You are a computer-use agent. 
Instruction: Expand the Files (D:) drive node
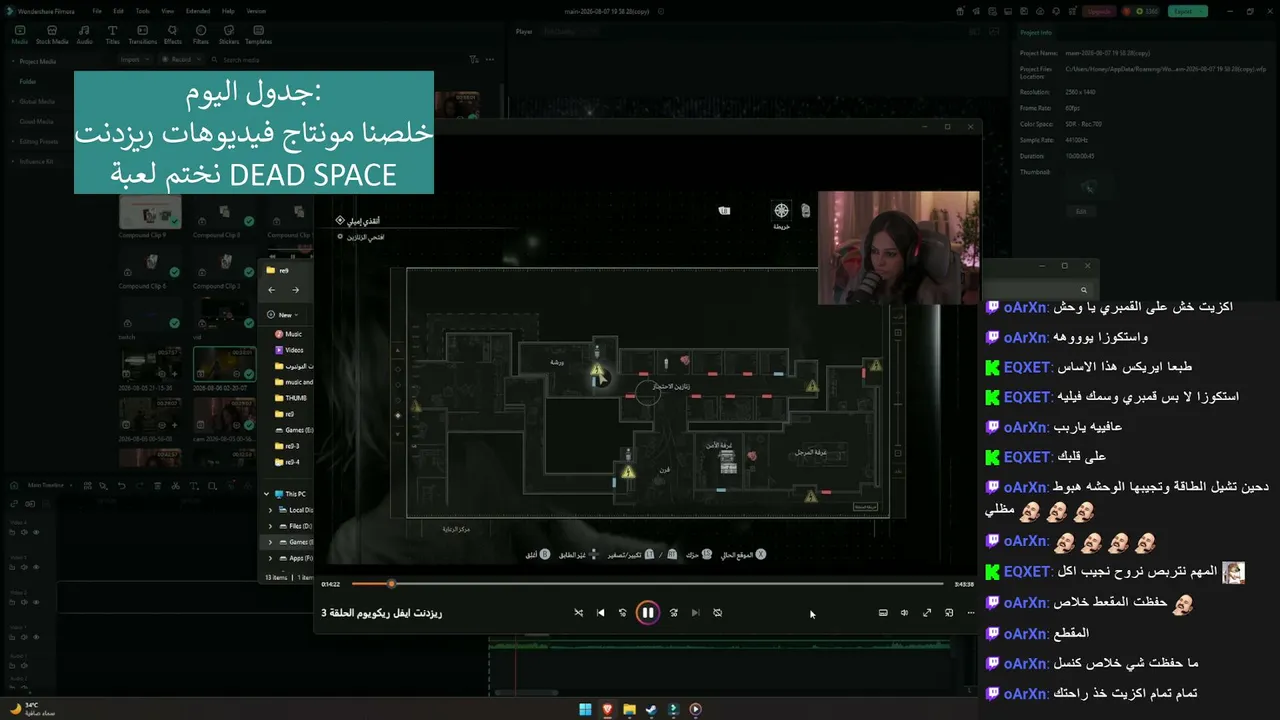(271, 526)
